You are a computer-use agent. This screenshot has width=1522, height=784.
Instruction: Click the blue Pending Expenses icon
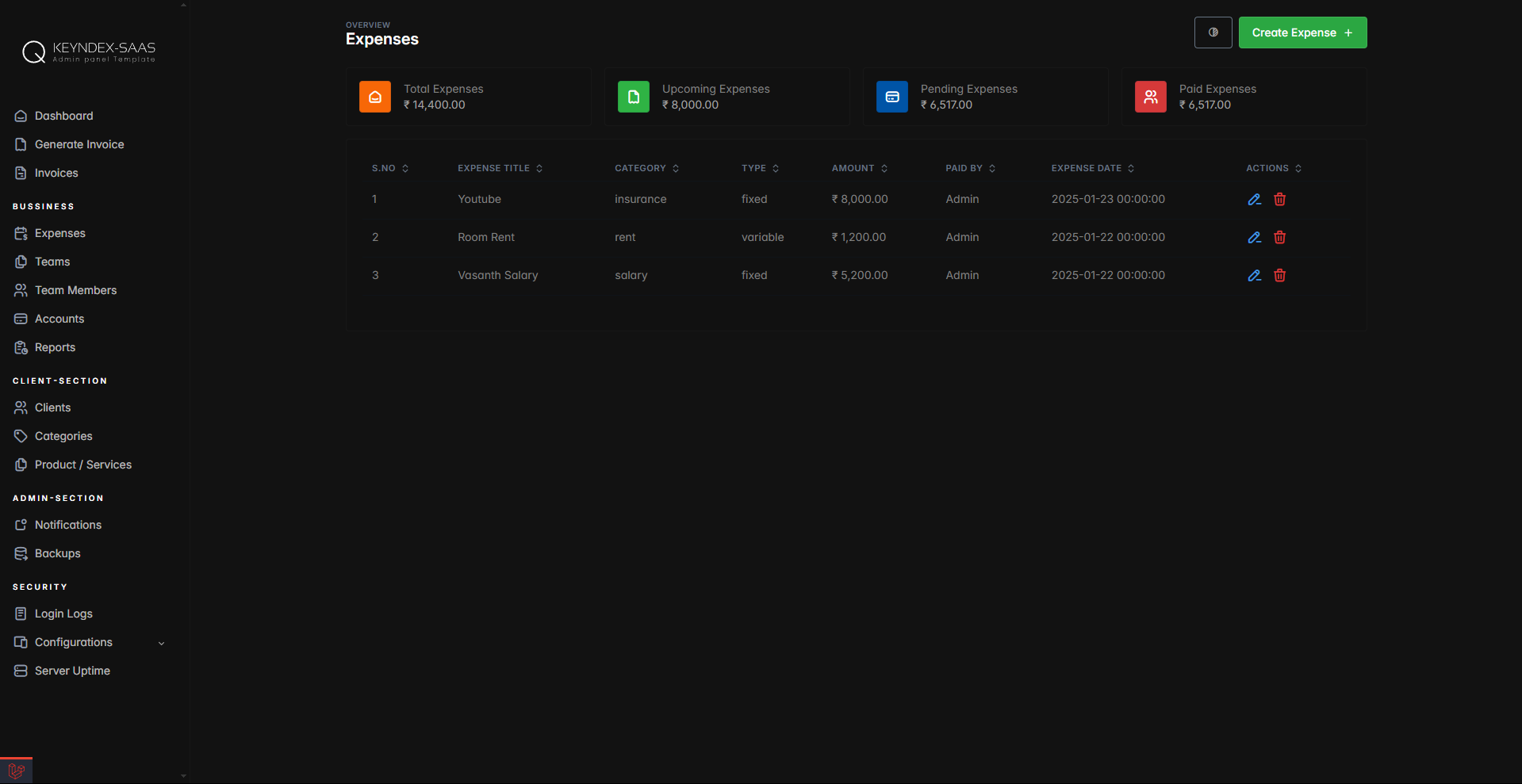point(892,97)
